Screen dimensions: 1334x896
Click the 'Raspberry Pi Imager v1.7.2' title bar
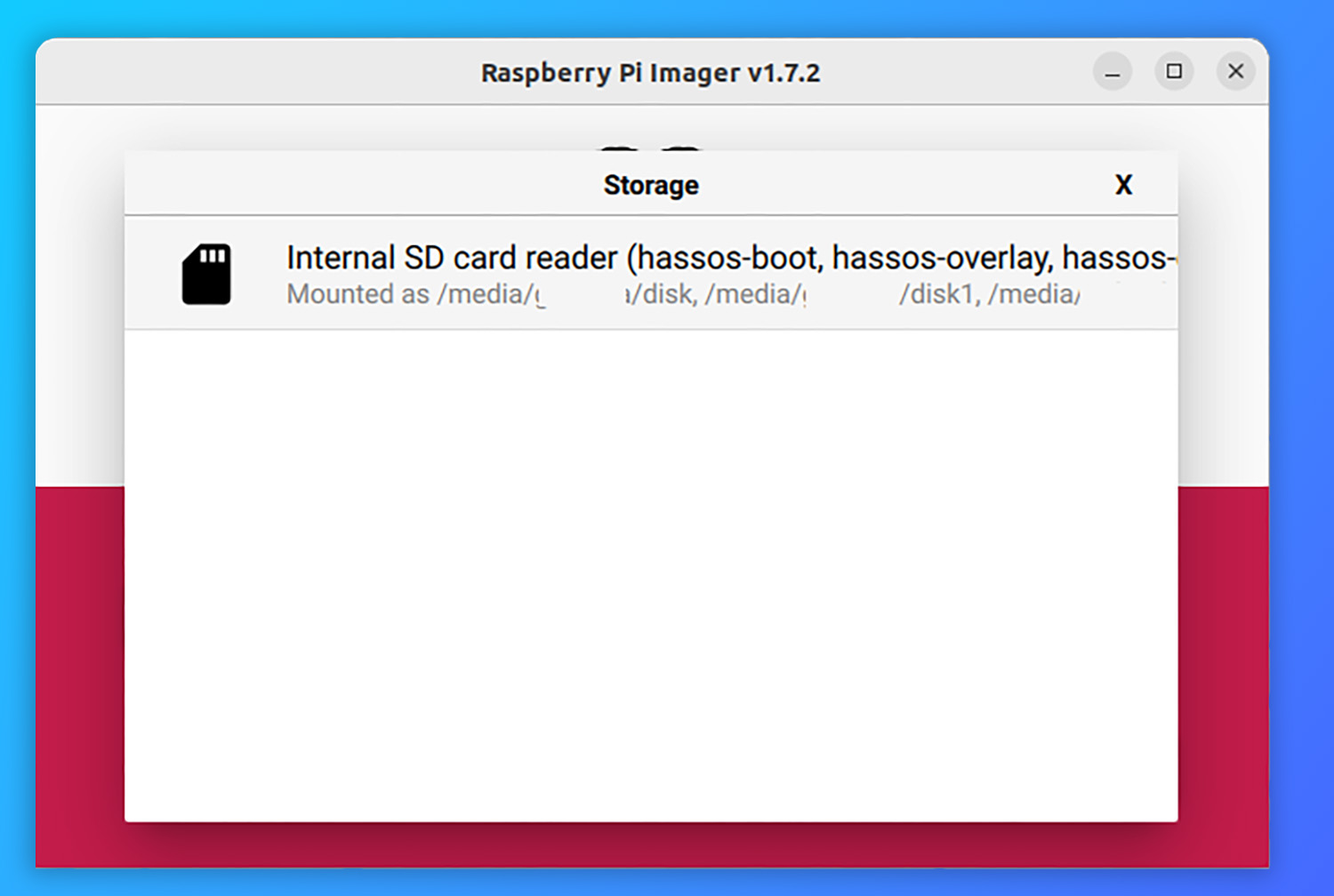point(650,72)
